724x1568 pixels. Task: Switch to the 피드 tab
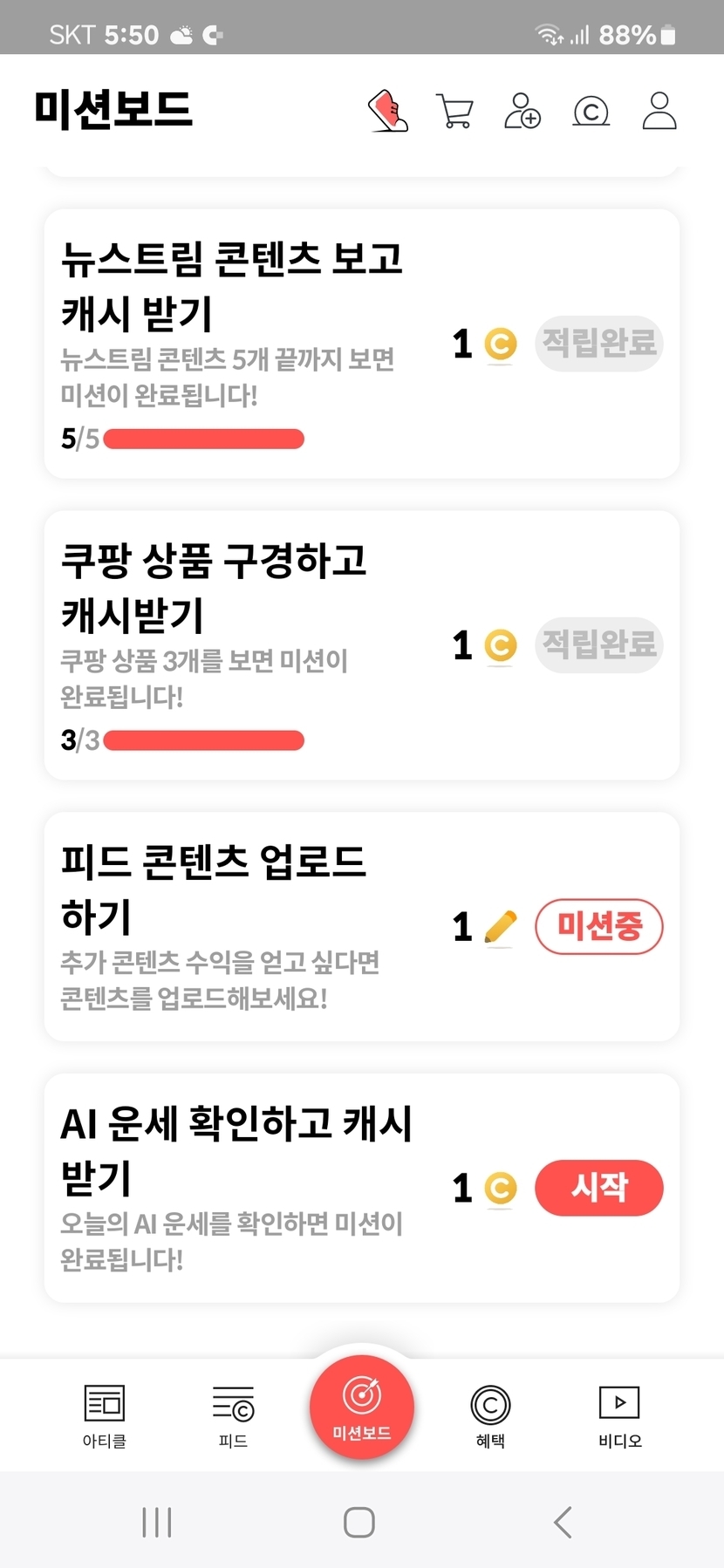pyautogui.click(x=233, y=1414)
